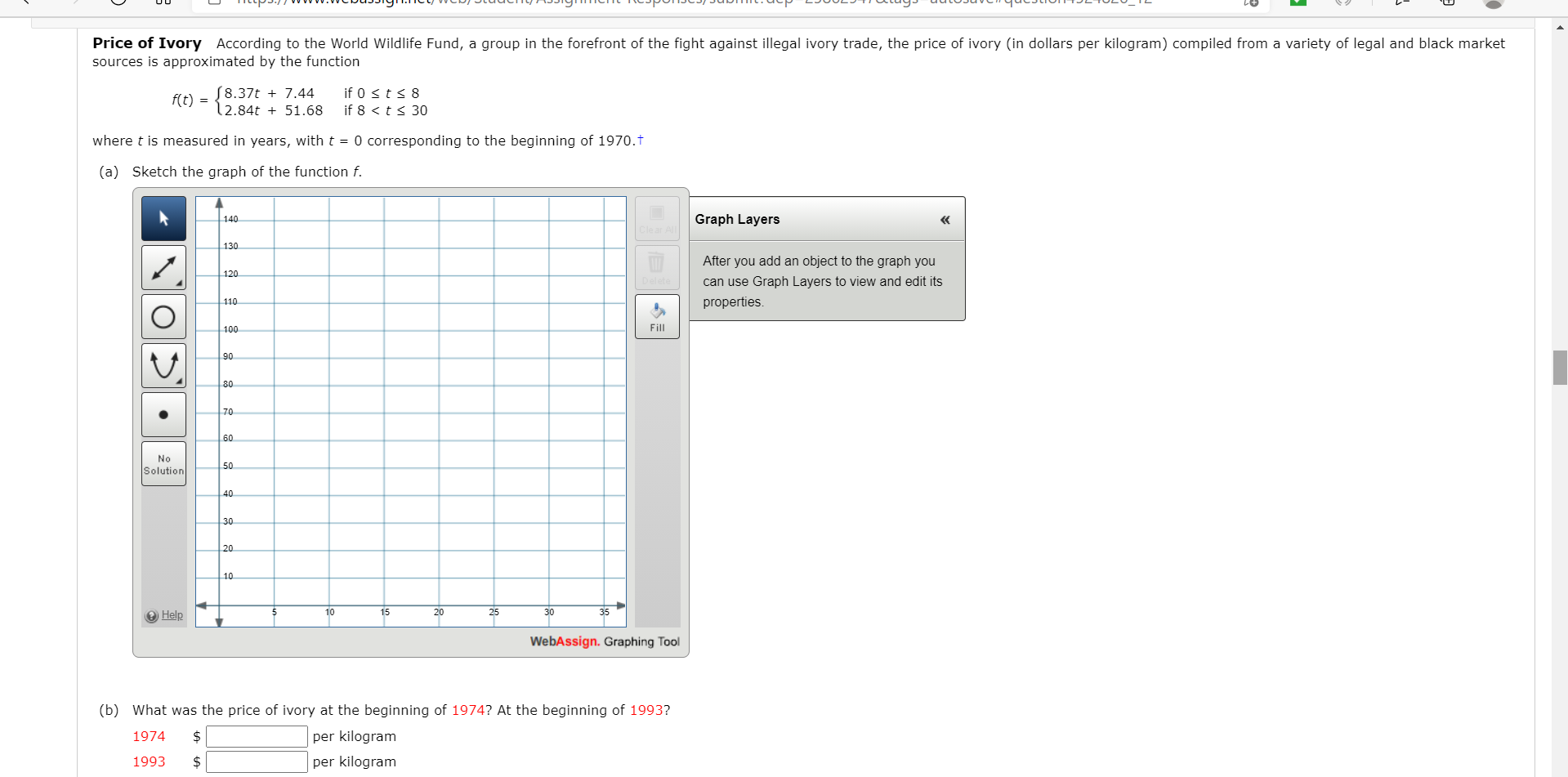Select the pointer arrow tool
The image size is (1568, 777).
click(x=163, y=218)
